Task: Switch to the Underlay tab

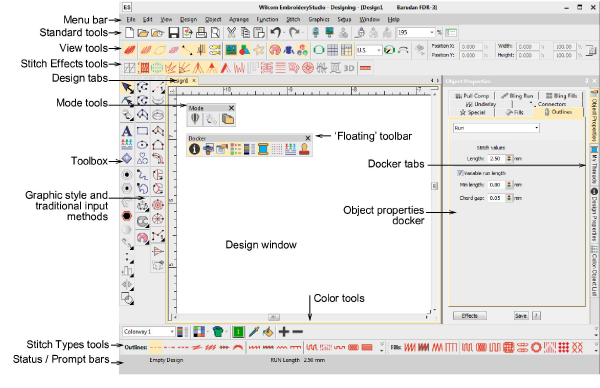Action: coord(481,104)
